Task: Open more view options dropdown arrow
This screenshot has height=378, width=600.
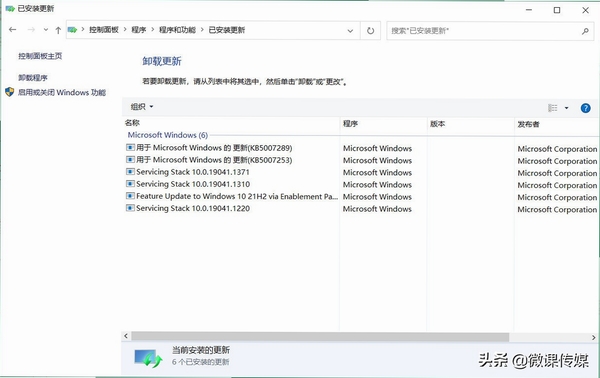Action: pyautogui.click(x=566, y=108)
